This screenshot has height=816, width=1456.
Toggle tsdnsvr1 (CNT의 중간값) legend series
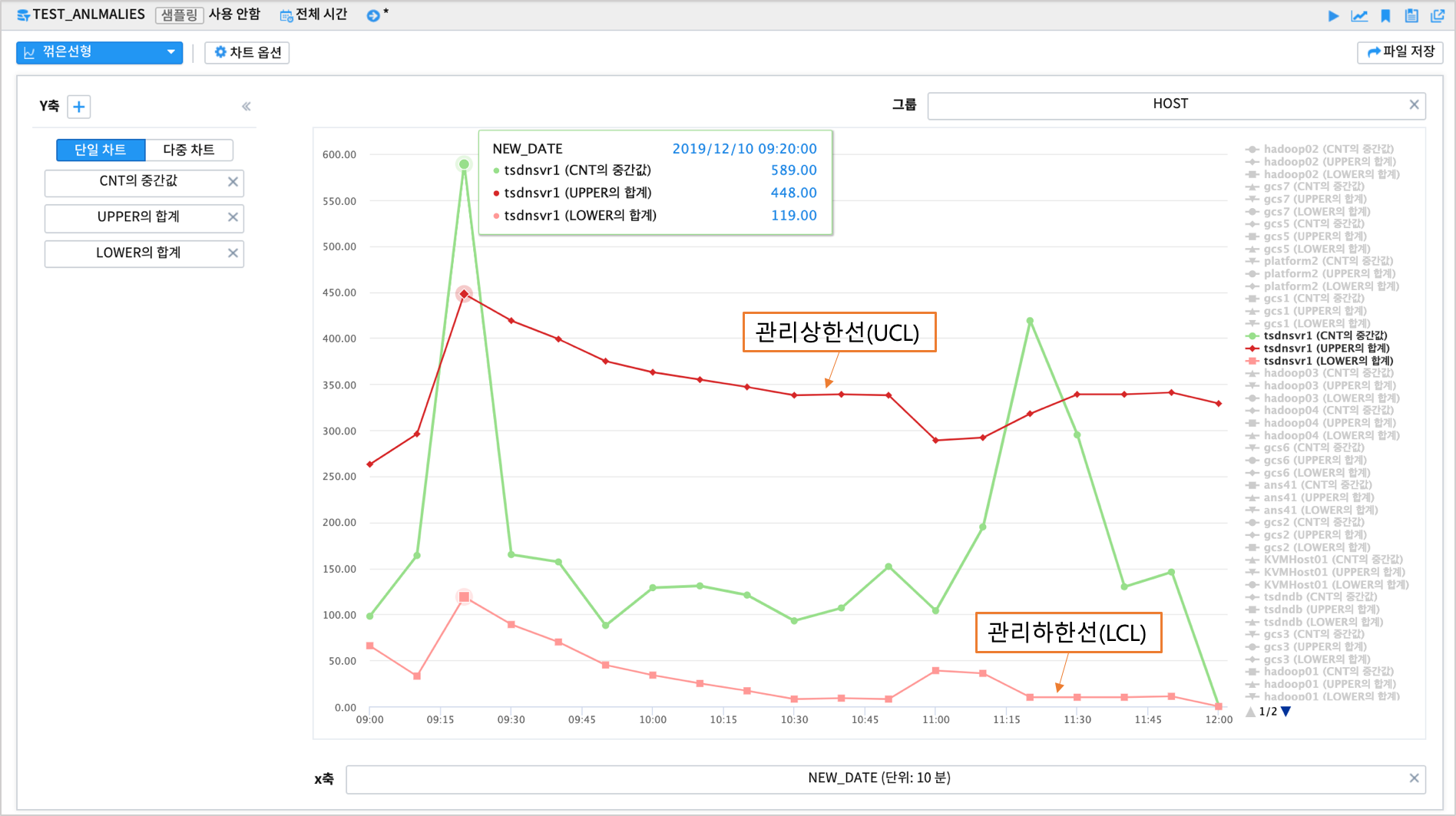click(1316, 335)
